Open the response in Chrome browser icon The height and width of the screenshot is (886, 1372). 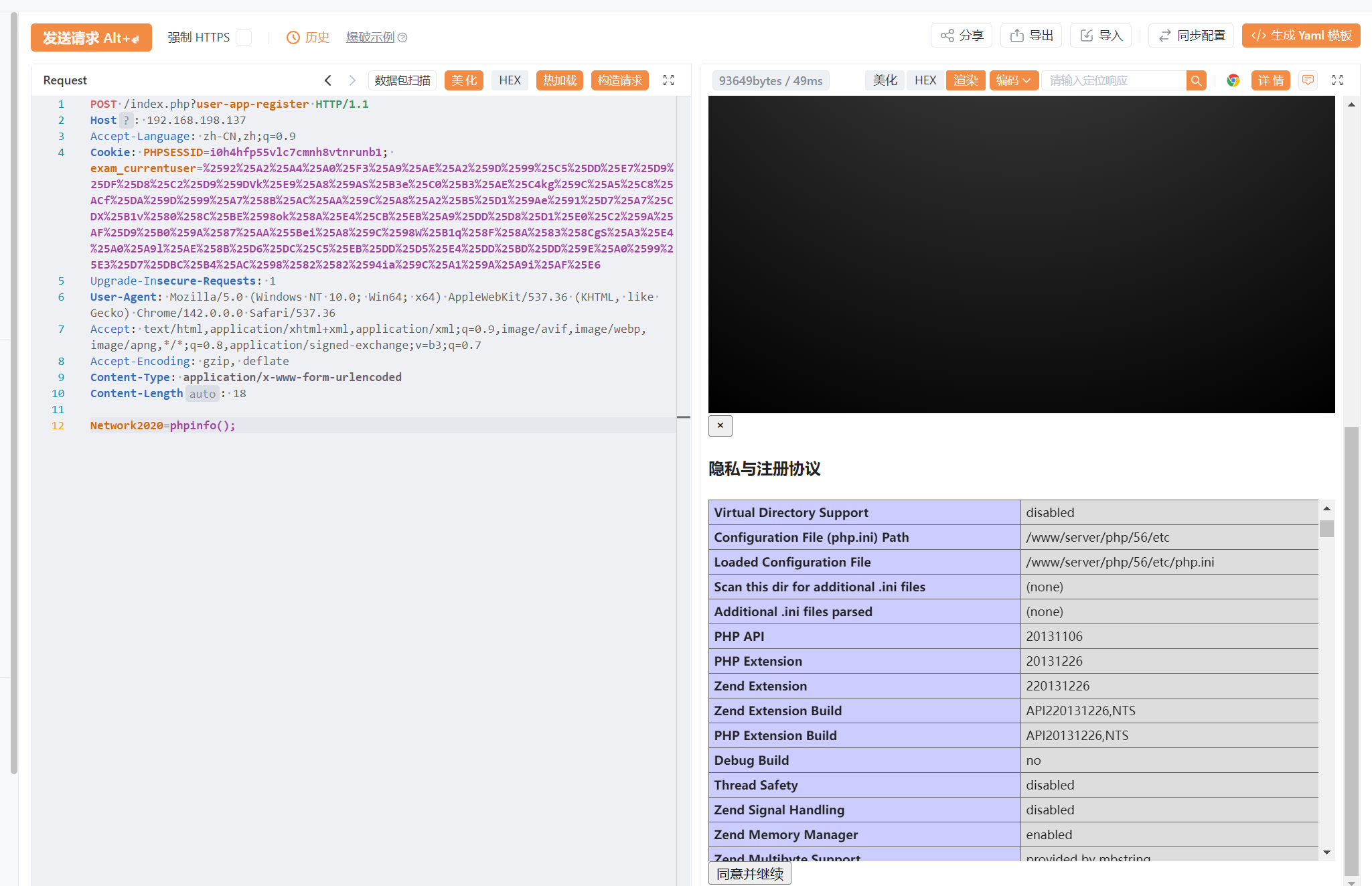(x=1233, y=80)
